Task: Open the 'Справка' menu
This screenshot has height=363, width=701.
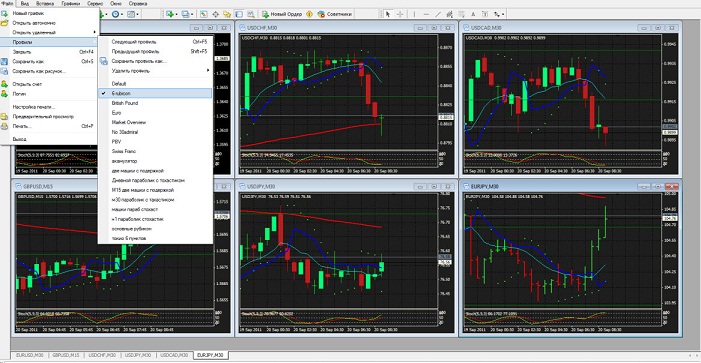Action: 138,3
